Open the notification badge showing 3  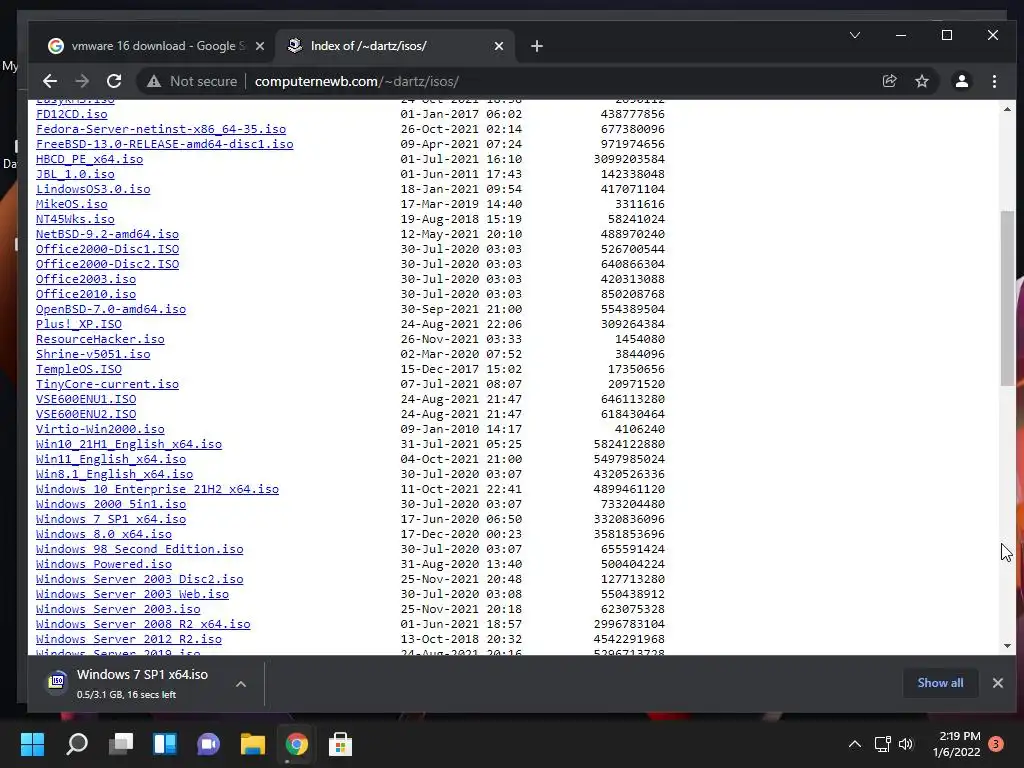pyautogui.click(x=996, y=744)
